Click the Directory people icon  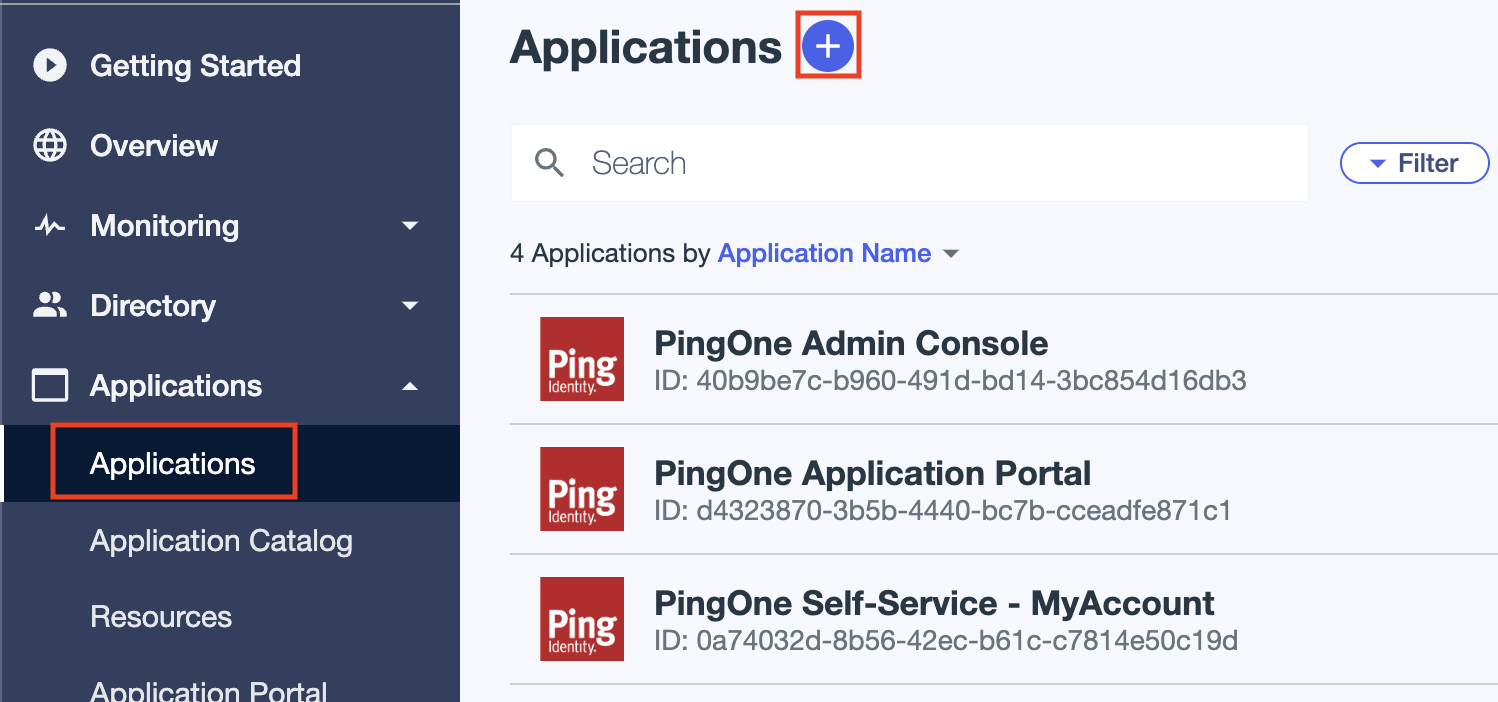pos(50,305)
